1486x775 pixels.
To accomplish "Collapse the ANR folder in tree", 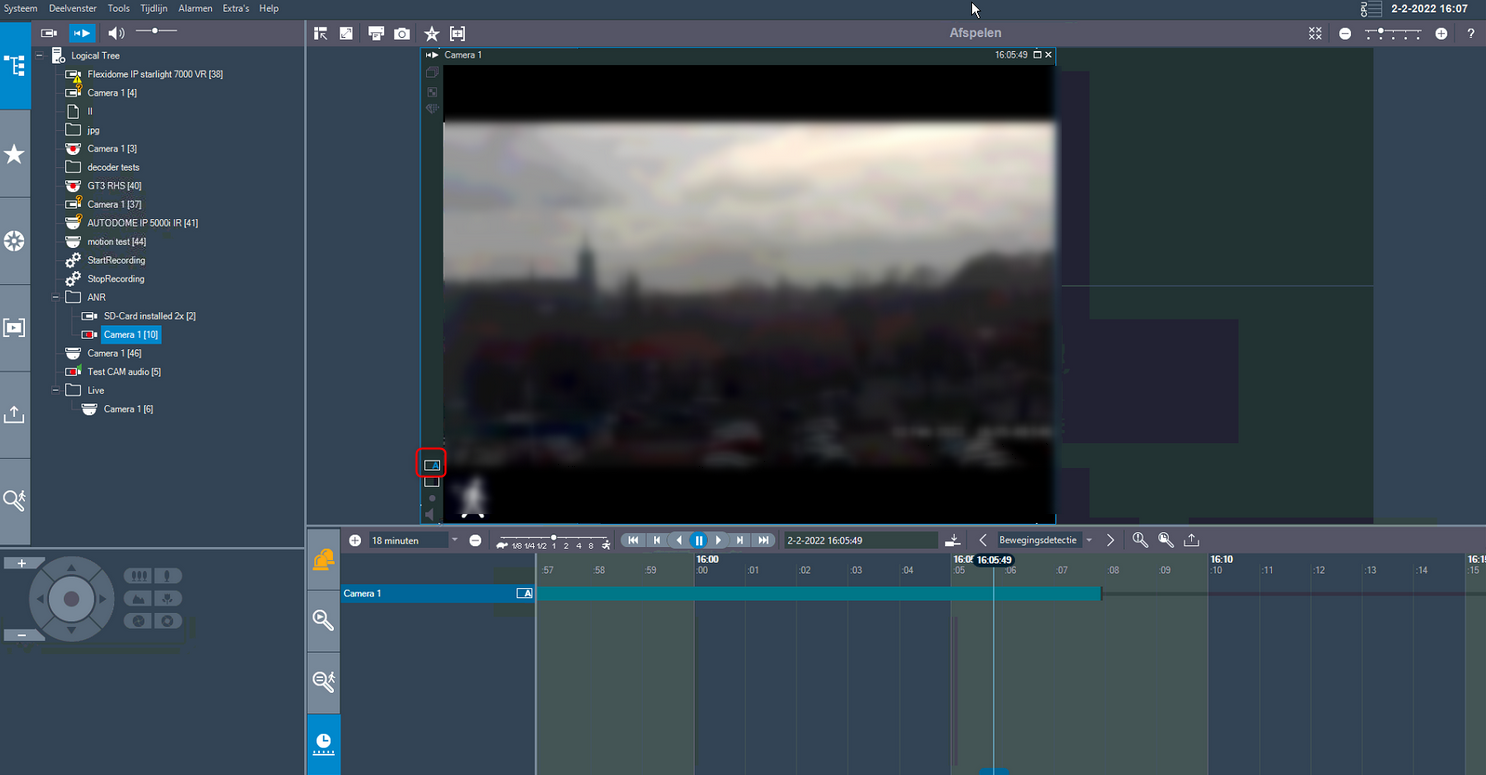I will point(56,297).
